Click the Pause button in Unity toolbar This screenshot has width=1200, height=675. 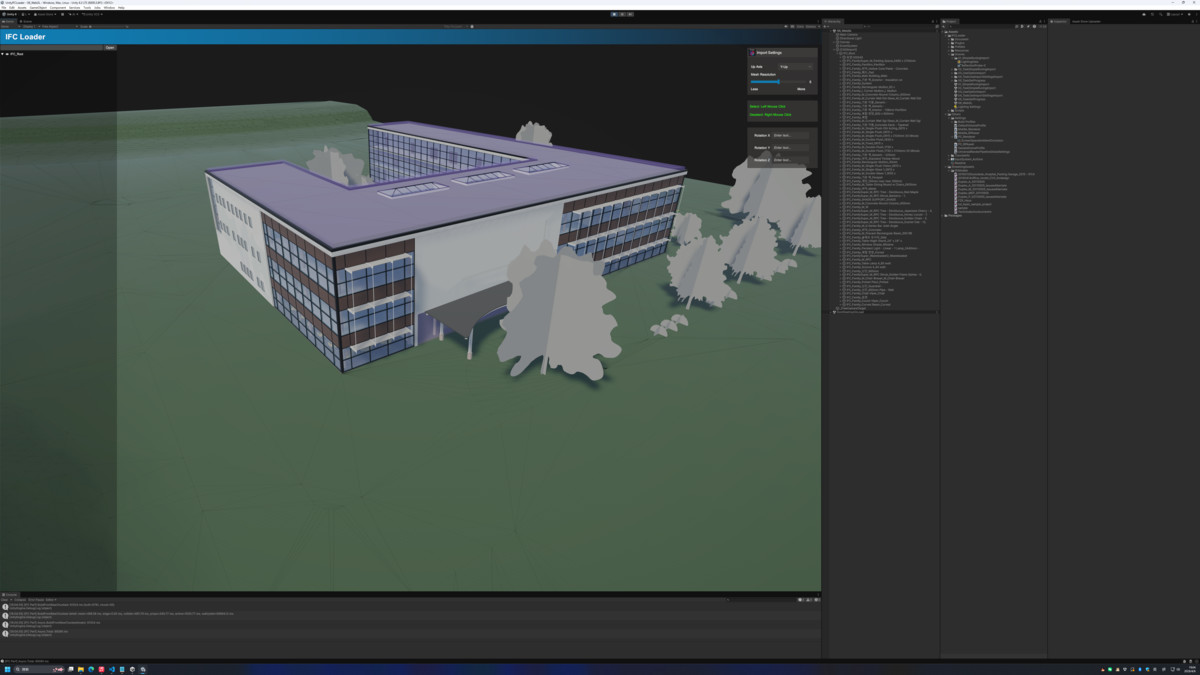[x=622, y=14]
